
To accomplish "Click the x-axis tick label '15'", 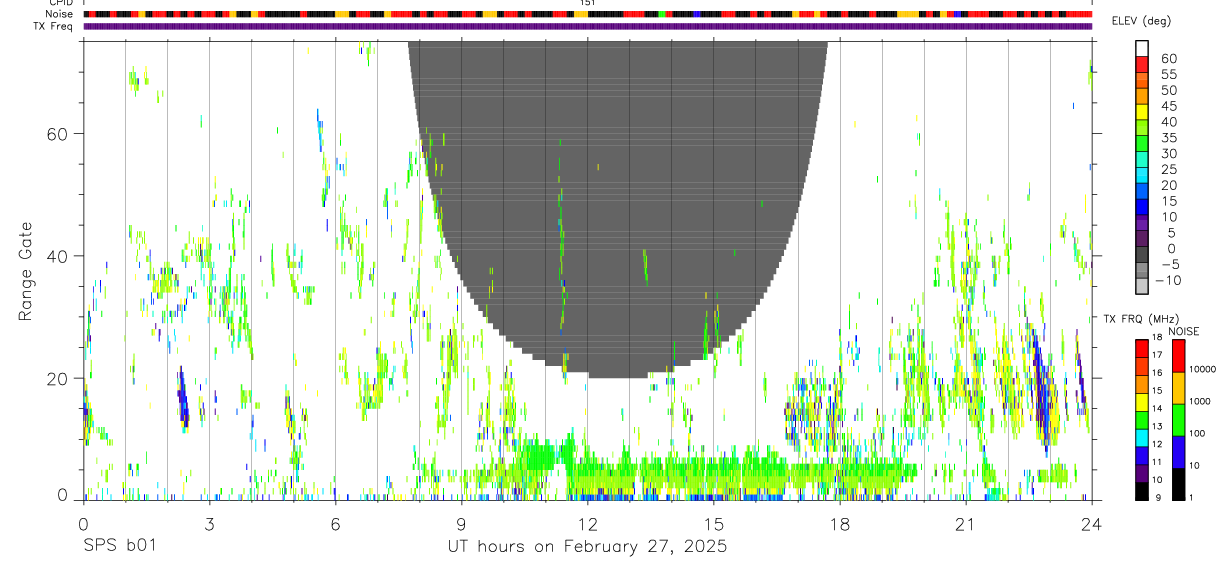I will click(x=713, y=524).
